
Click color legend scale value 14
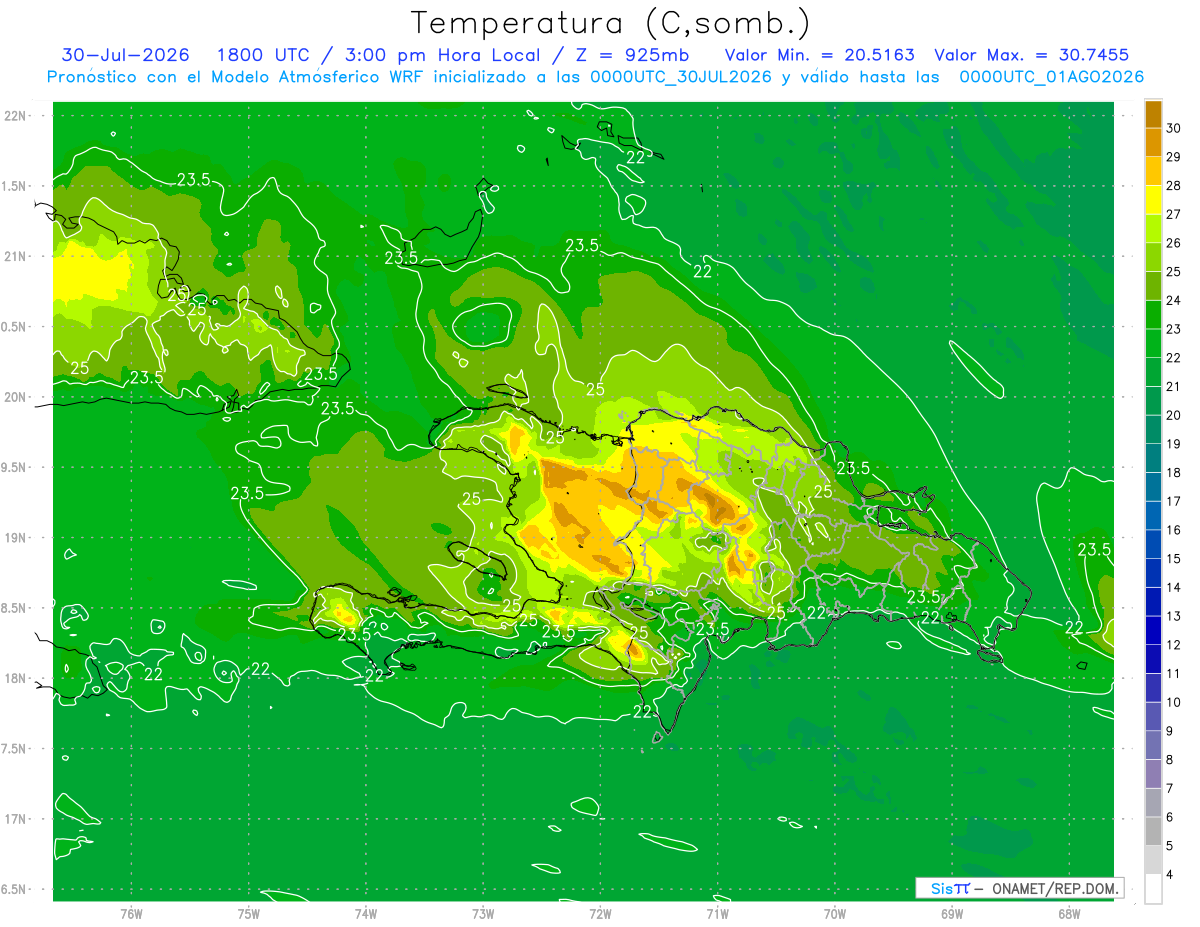click(1173, 587)
